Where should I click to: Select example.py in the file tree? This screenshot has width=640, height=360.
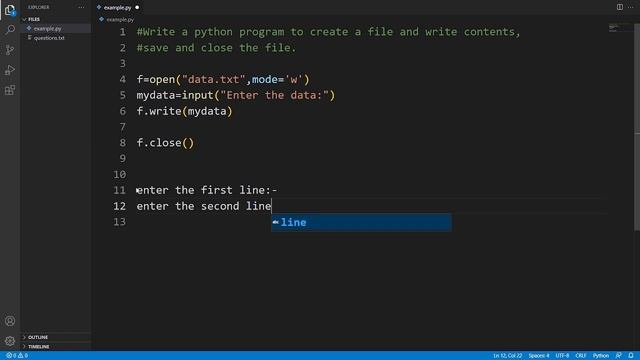(x=56, y=29)
